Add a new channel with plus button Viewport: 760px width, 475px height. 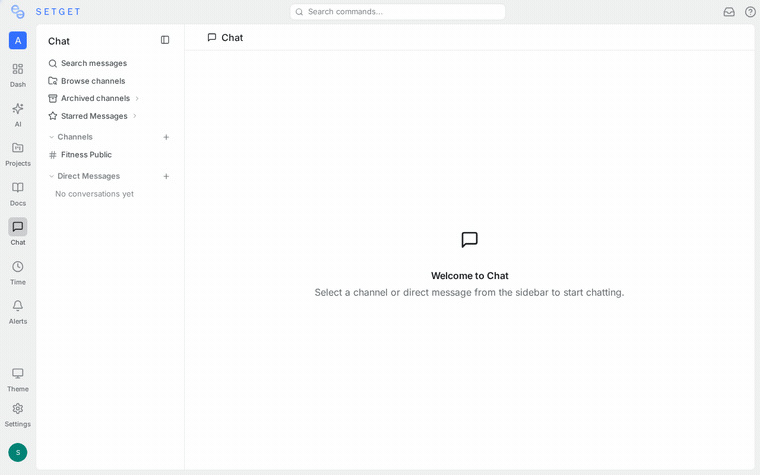[166, 137]
